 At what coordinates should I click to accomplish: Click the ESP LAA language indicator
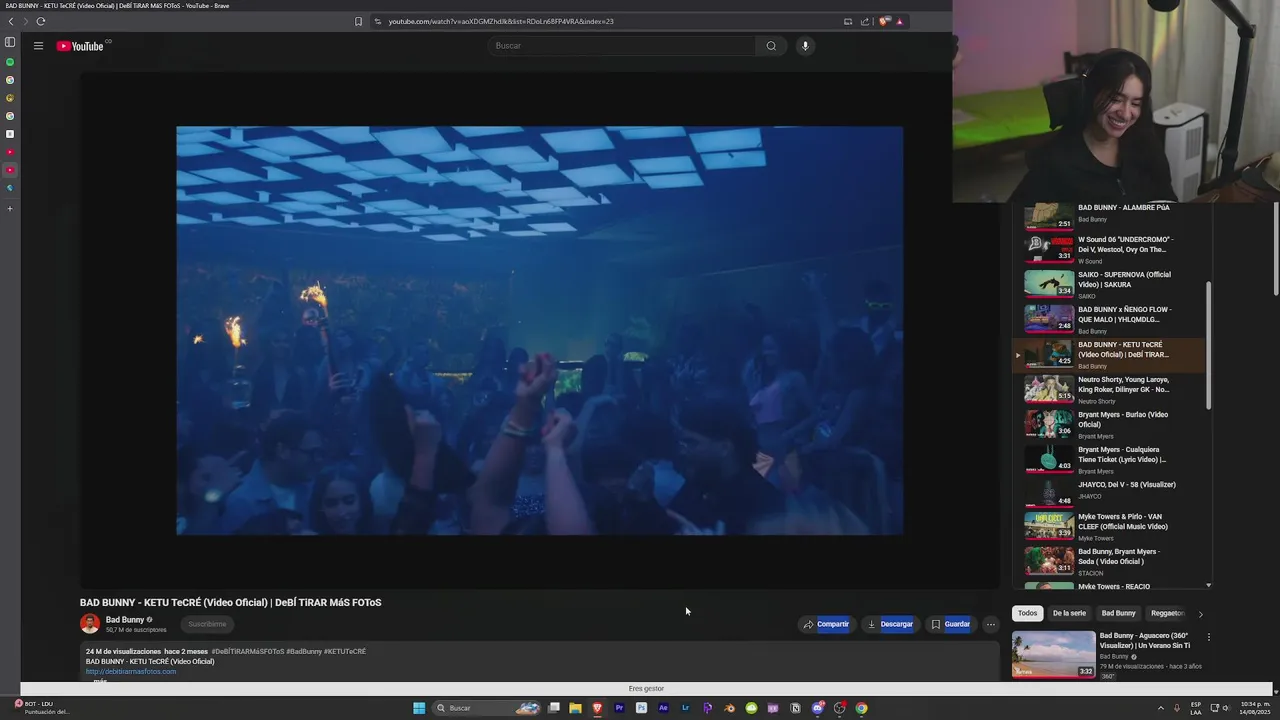[1196, 708]
